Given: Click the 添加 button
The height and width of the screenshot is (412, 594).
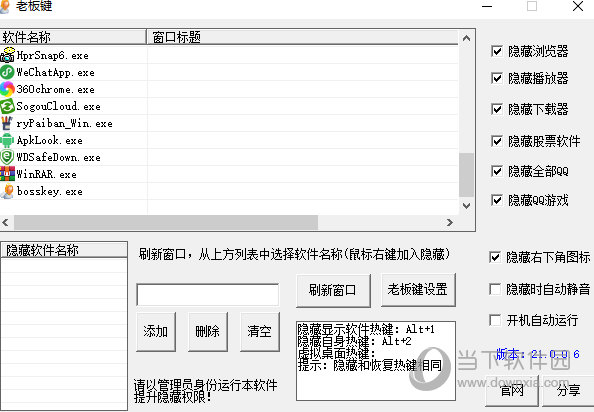Looking at the screenshot, I should [x=156, y=332].
